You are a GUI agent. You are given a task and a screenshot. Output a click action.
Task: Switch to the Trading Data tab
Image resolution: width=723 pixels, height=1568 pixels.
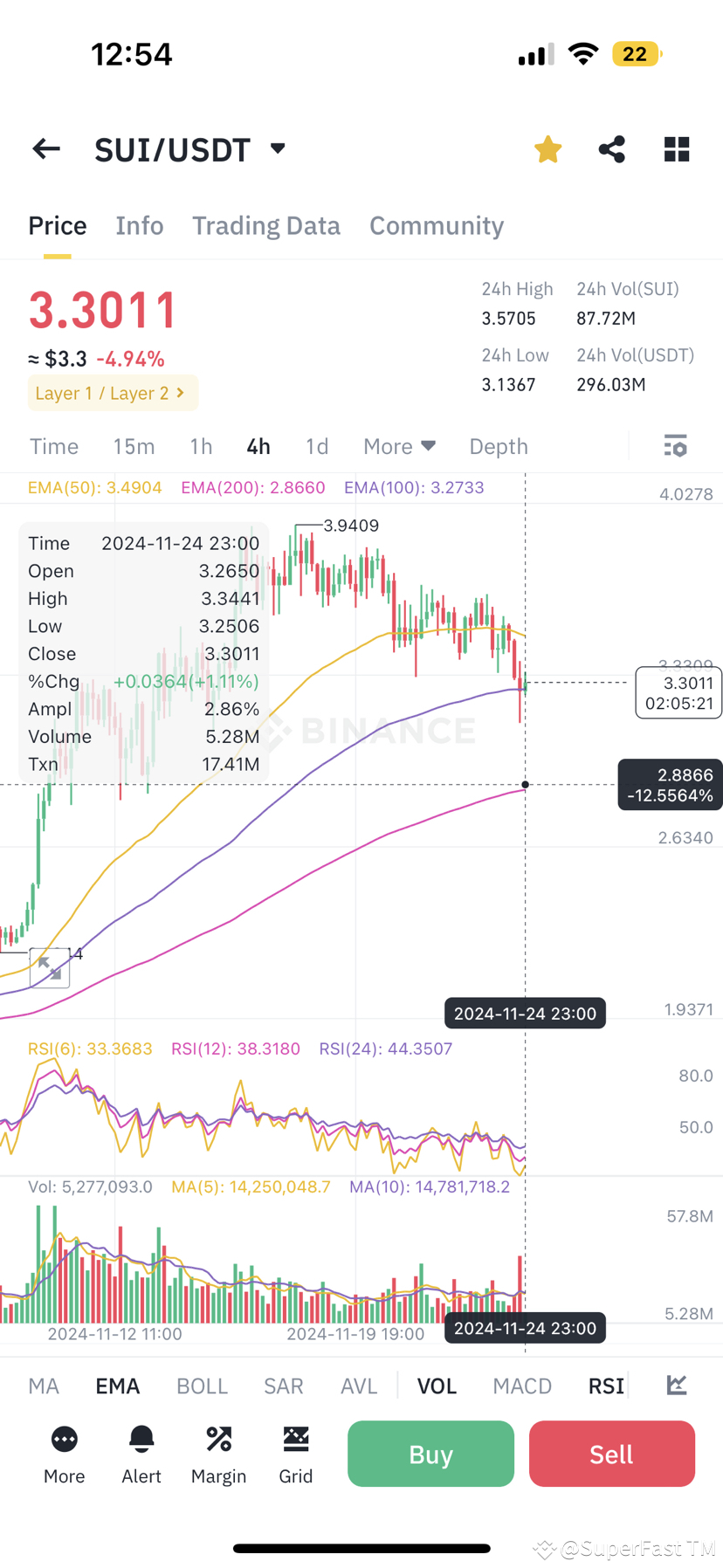tap(266, 225)
